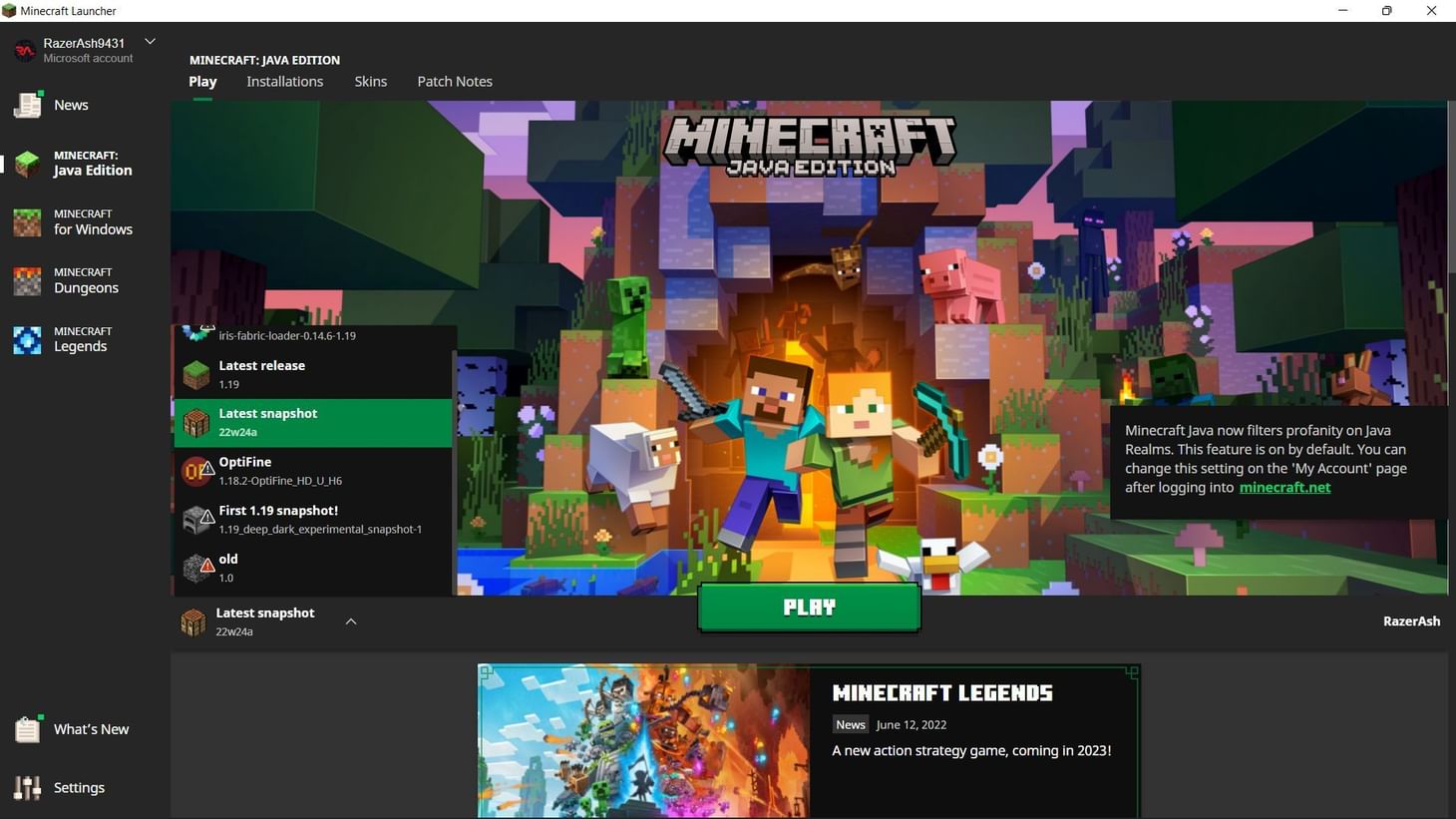Open the minecraft.net link
This screenshot has height=819, width=1456.
[1284, 487]
